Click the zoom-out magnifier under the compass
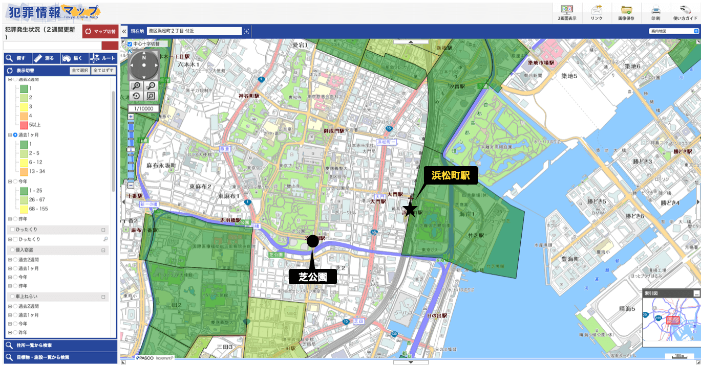The width and height of the screenshot is (703, 367). [152, 86]
